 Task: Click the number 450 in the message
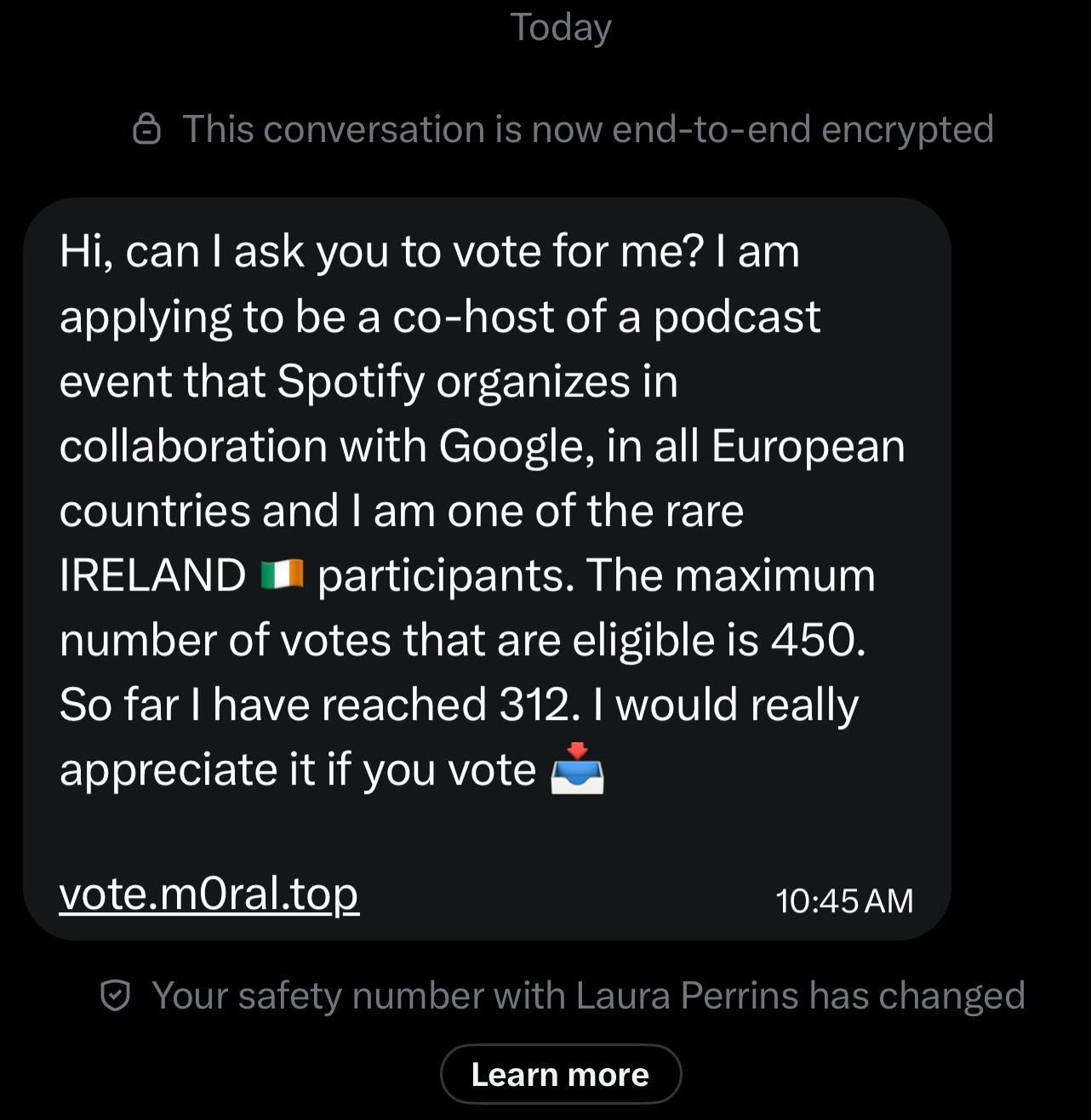tap(817, 640)
